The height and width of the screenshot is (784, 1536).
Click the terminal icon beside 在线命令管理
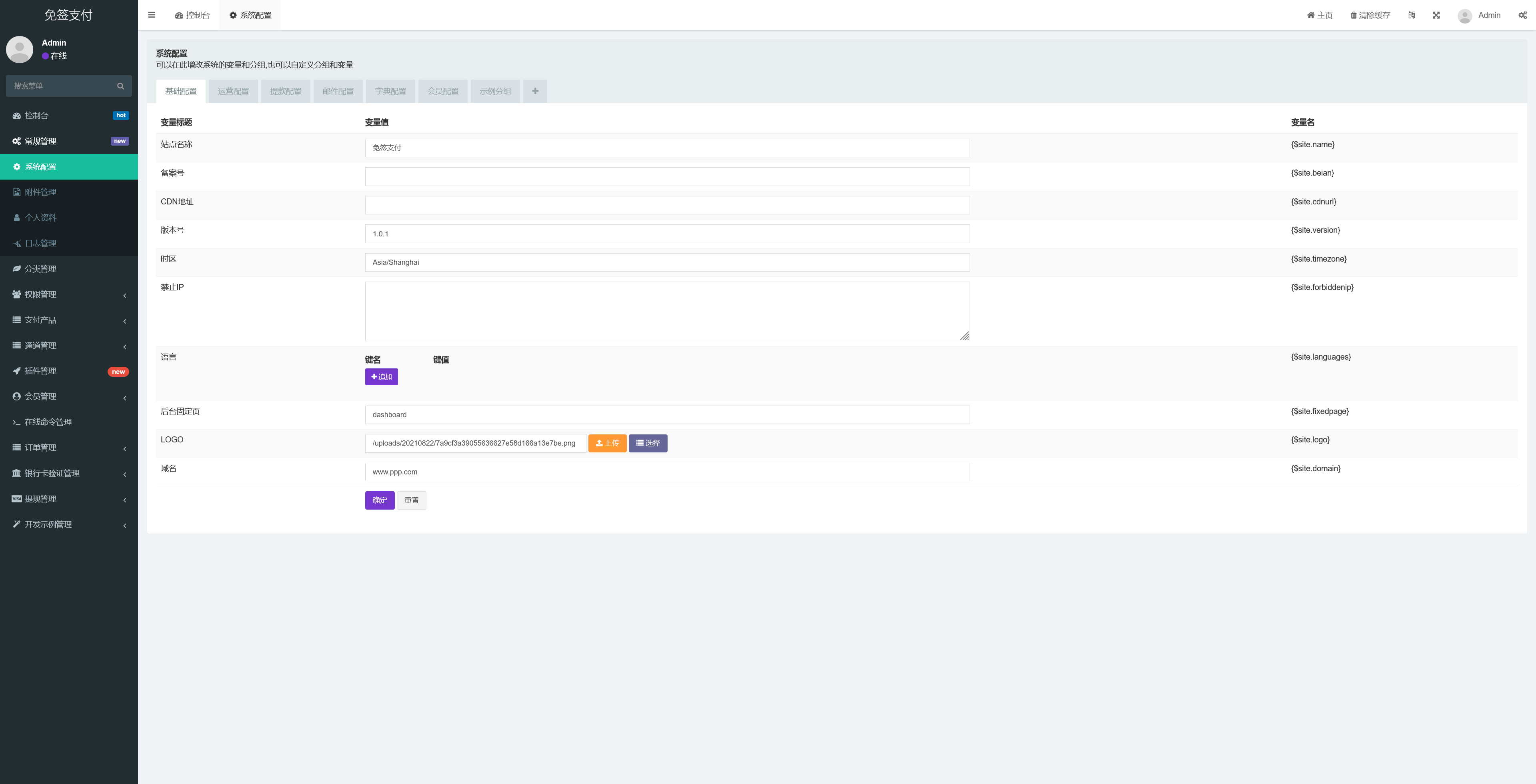[17, 422]
